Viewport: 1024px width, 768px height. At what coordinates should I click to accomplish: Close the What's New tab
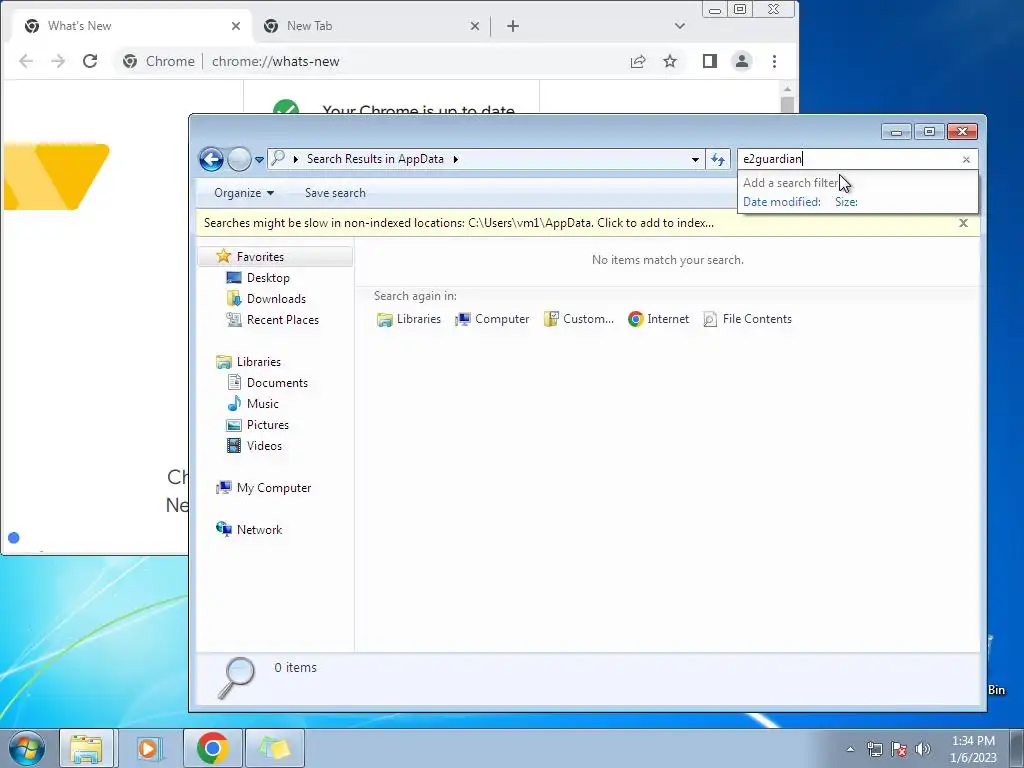tap(236, 26)
